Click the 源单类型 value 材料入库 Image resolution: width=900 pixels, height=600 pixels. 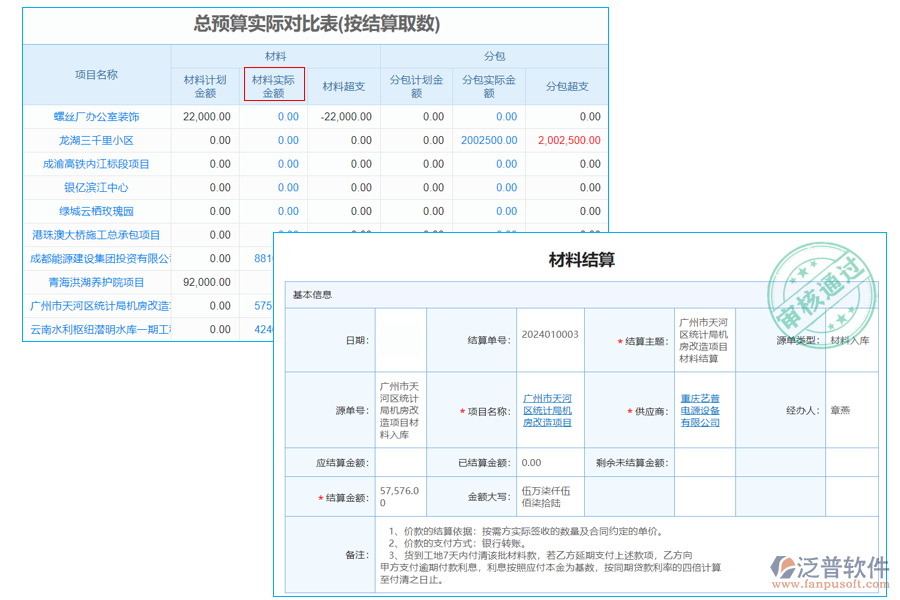click(852, 339)
